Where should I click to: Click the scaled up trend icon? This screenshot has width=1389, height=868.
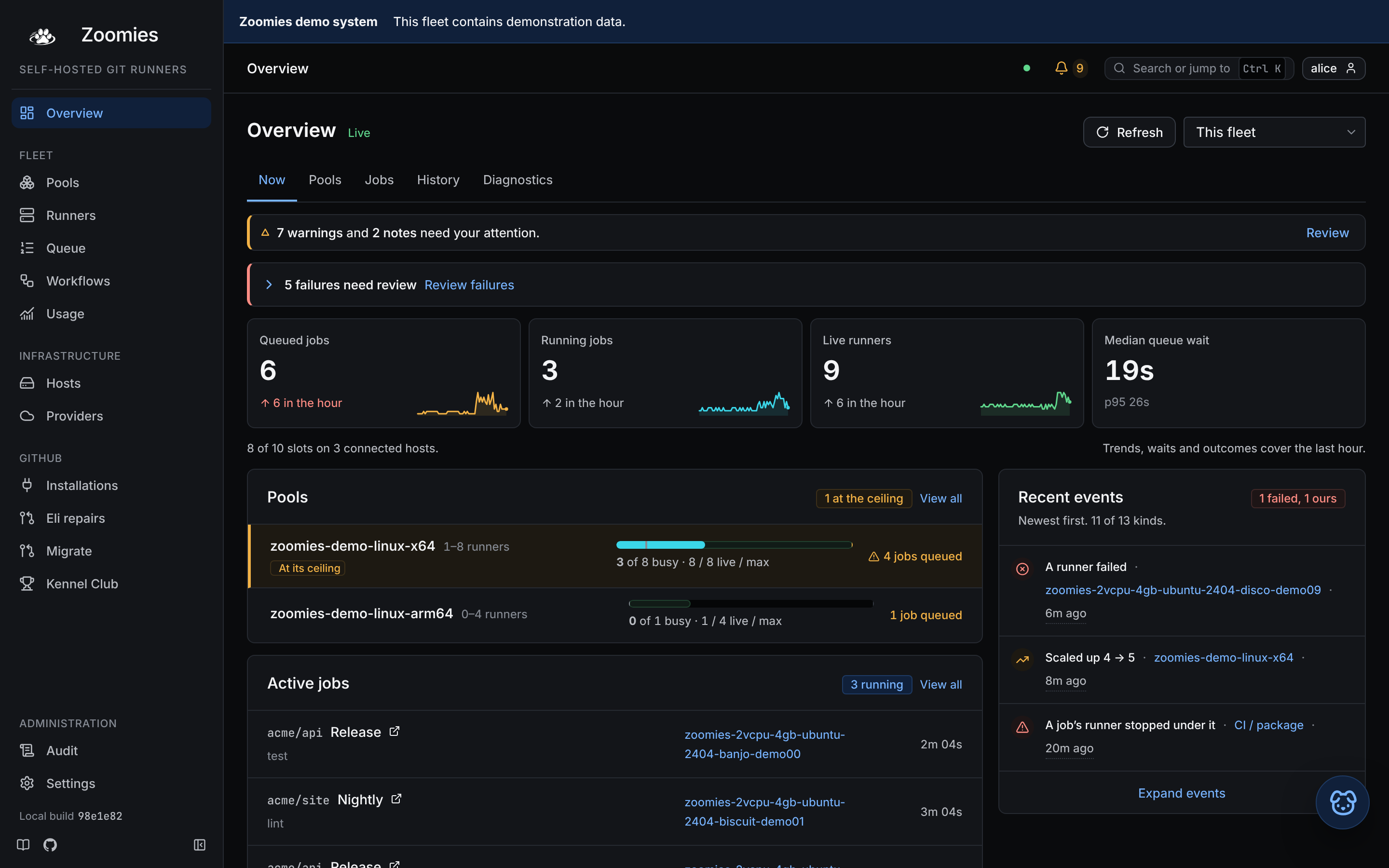tap(1022, 659)
